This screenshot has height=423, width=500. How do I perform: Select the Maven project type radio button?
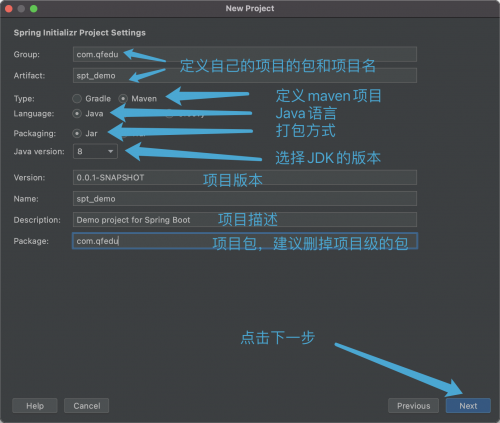(123, 99)
